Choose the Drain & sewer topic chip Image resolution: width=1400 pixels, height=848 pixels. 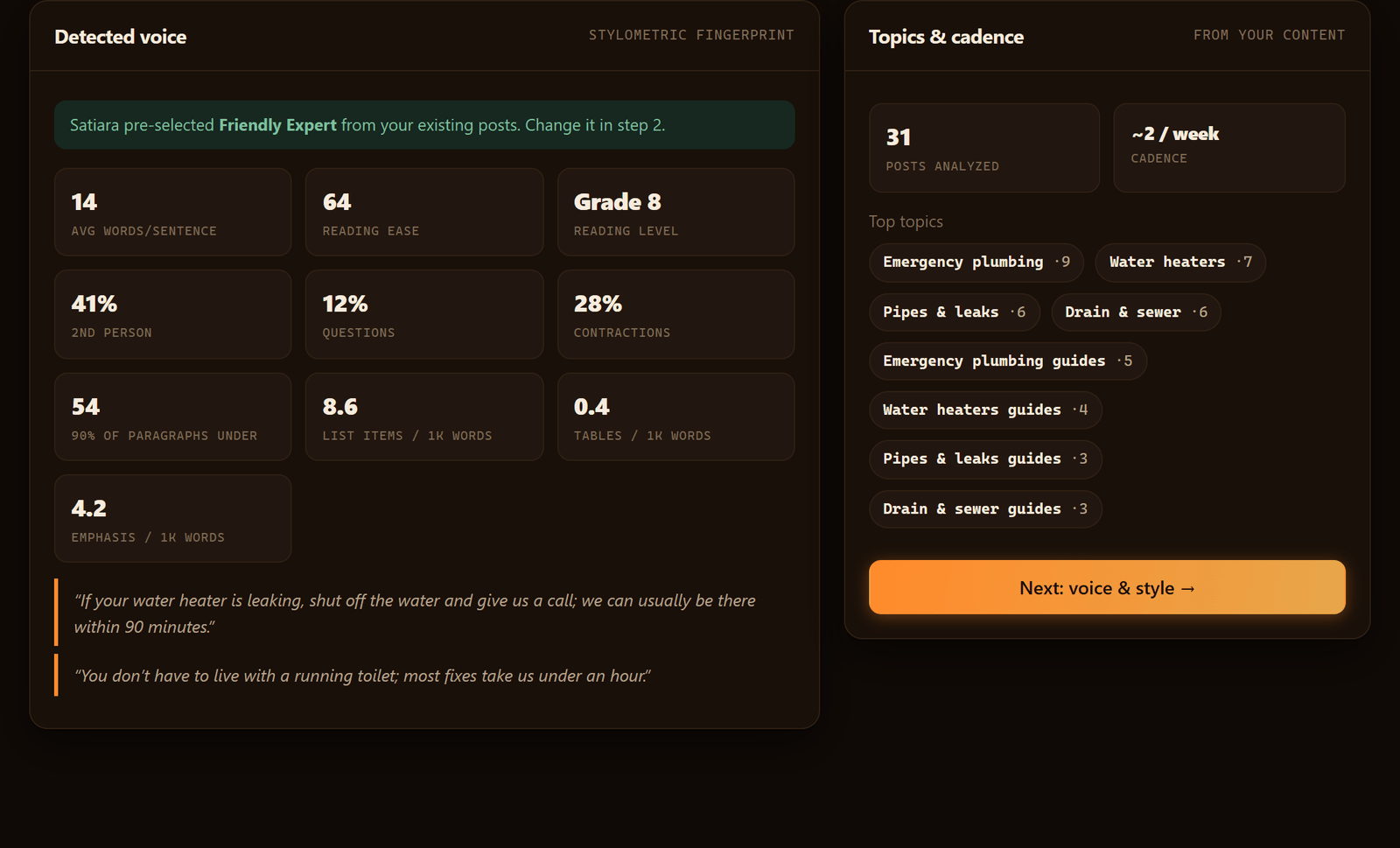[x=1136, y=312]
